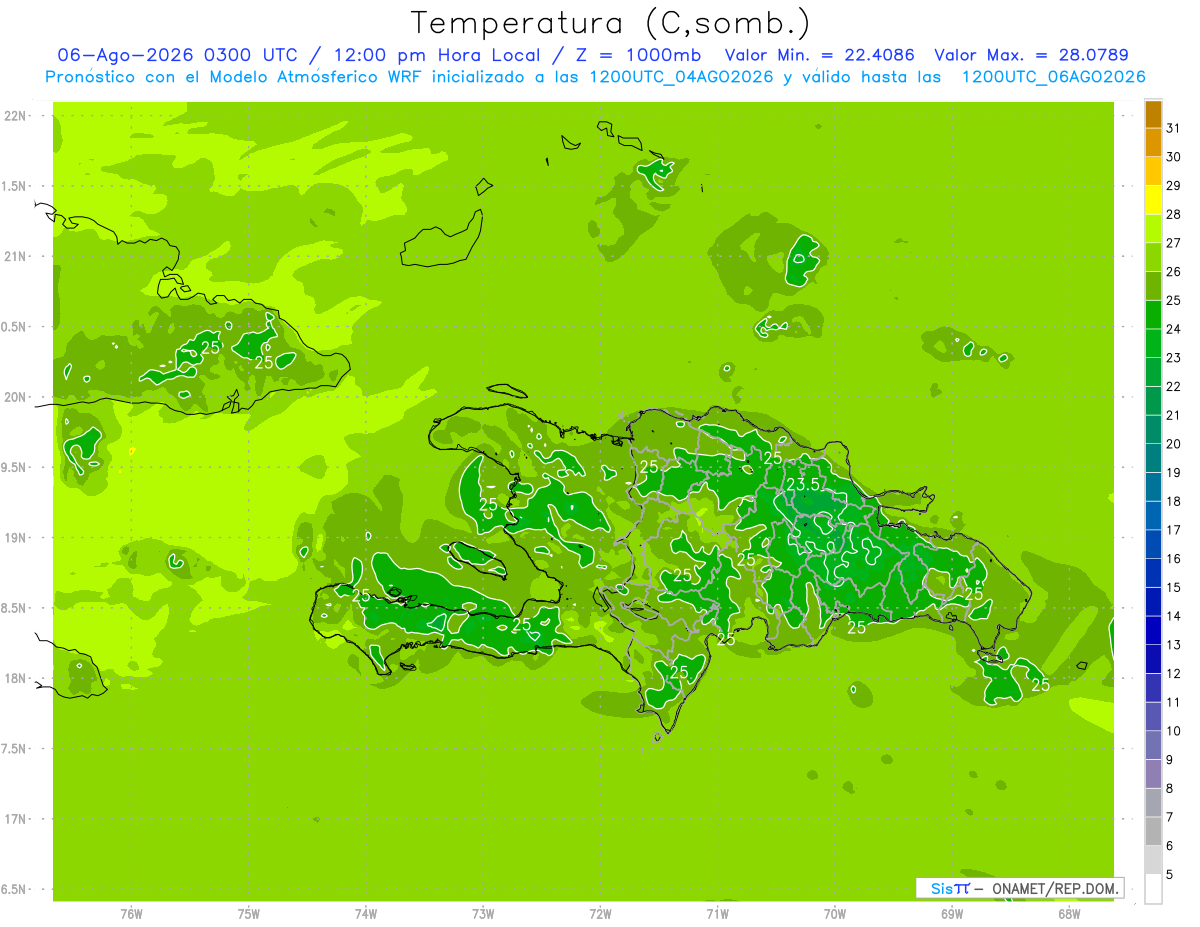This screenshot has height=927, width=1200.
Task: Click the '72W' longitude axis label
Action: coord(600,913)
